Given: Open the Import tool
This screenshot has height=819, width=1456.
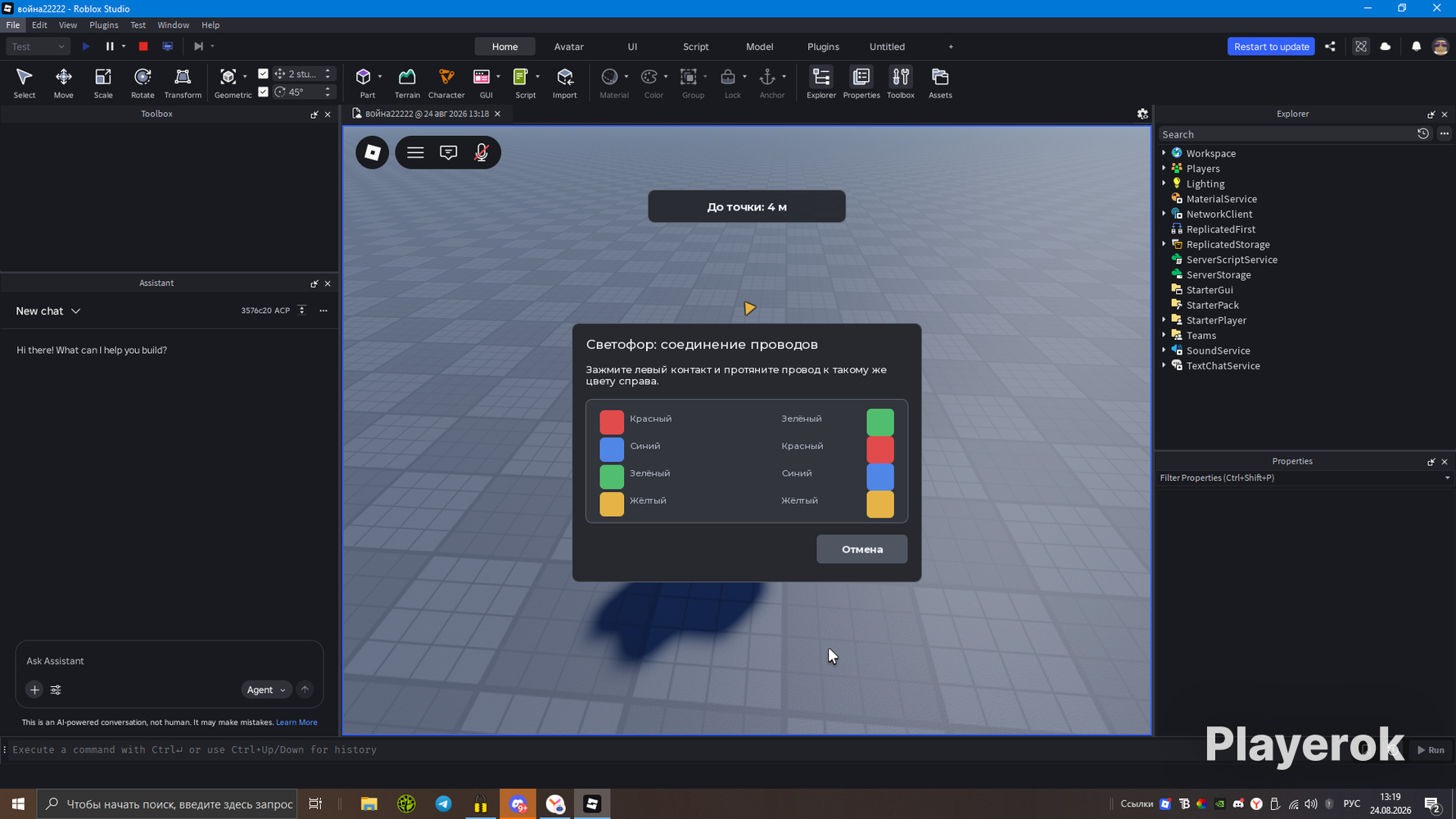Looking at the screenshot, I should point(565,83).
